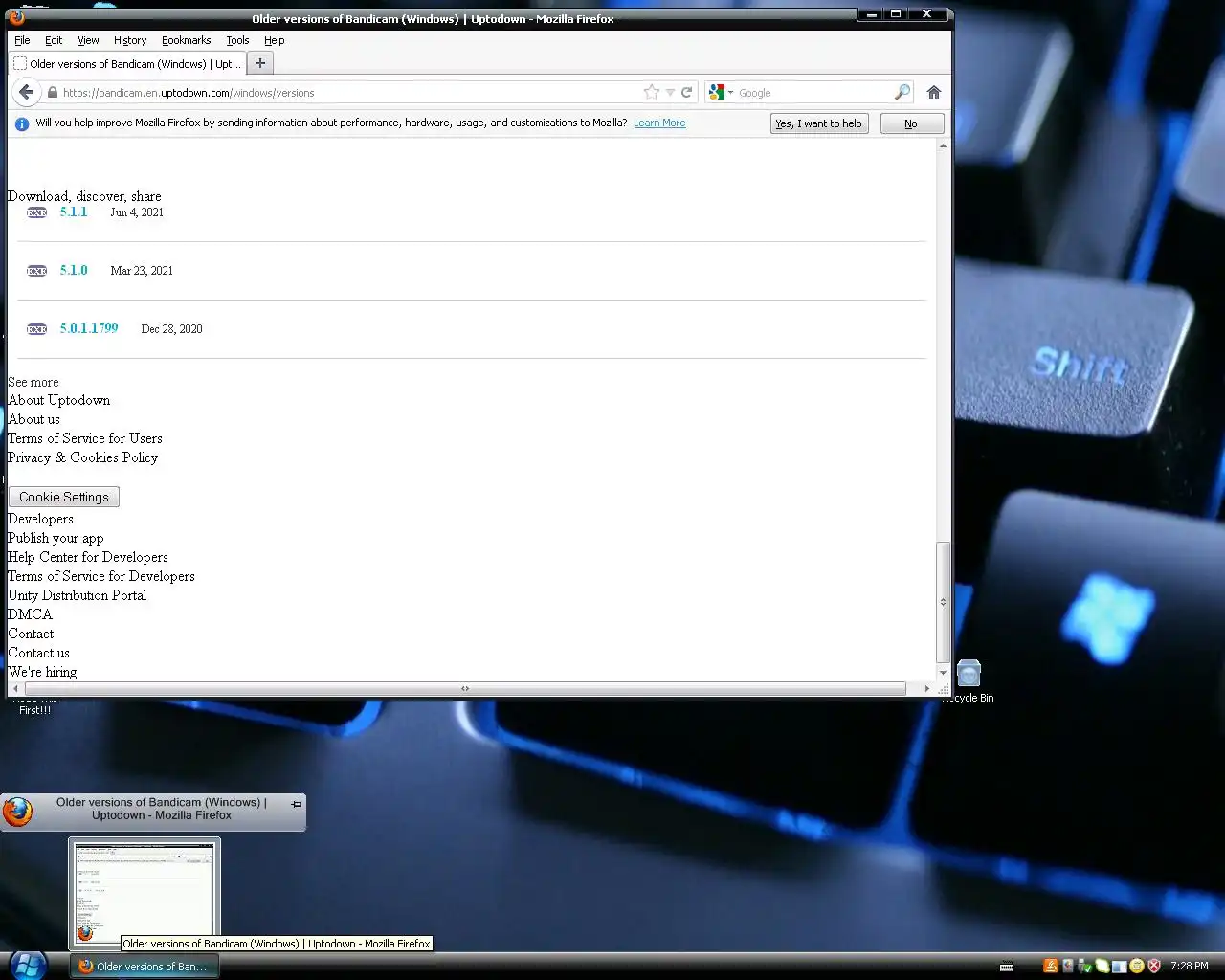Click the padlock security icon in address bar

point(53,93)
